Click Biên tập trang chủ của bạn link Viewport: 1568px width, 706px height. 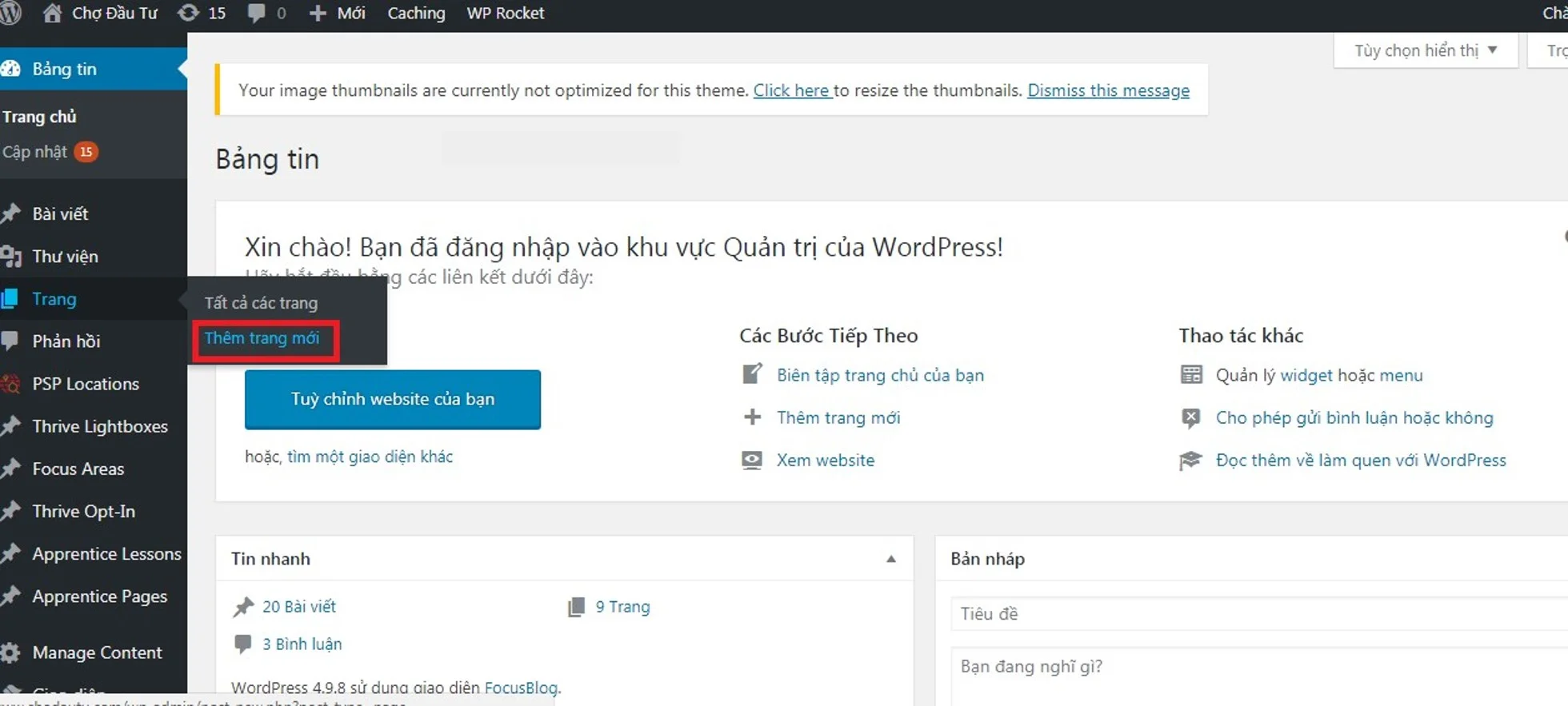click(x=880, y=375)
